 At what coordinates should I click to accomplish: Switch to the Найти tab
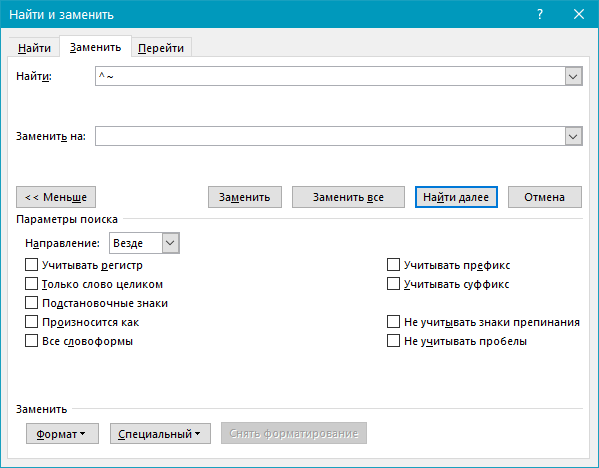click(x=34, y=48)
